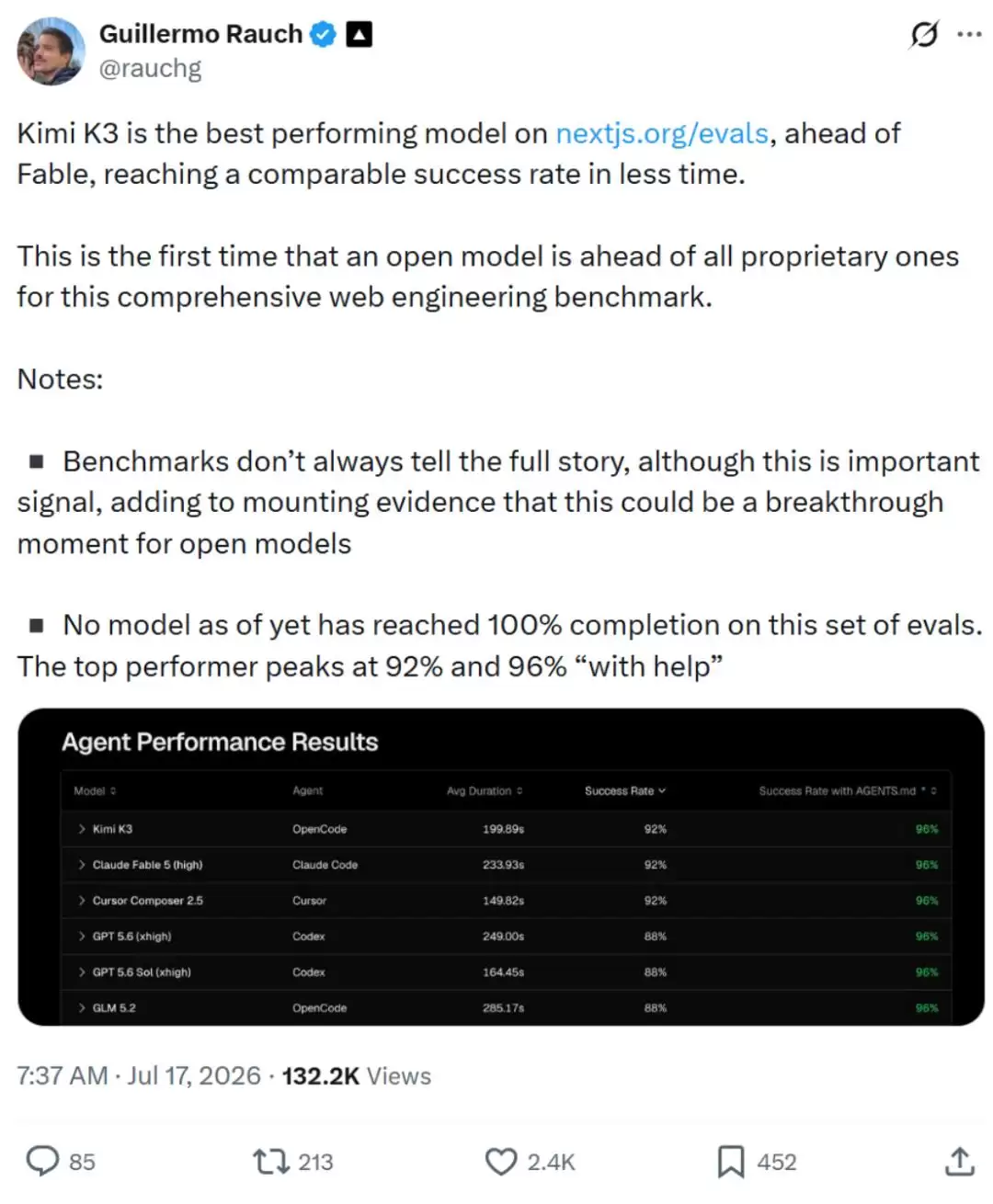993x1204 pixels.
Task: Click the 7:37 AM Jul 17 timestamp
Action: click(x=139, y=1075)
